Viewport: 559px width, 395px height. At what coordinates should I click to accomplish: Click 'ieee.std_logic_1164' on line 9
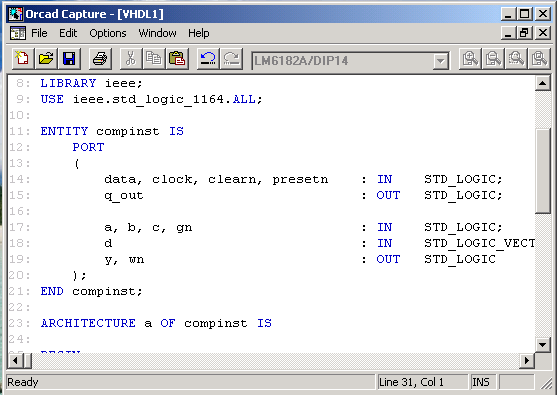click(149, 99)
